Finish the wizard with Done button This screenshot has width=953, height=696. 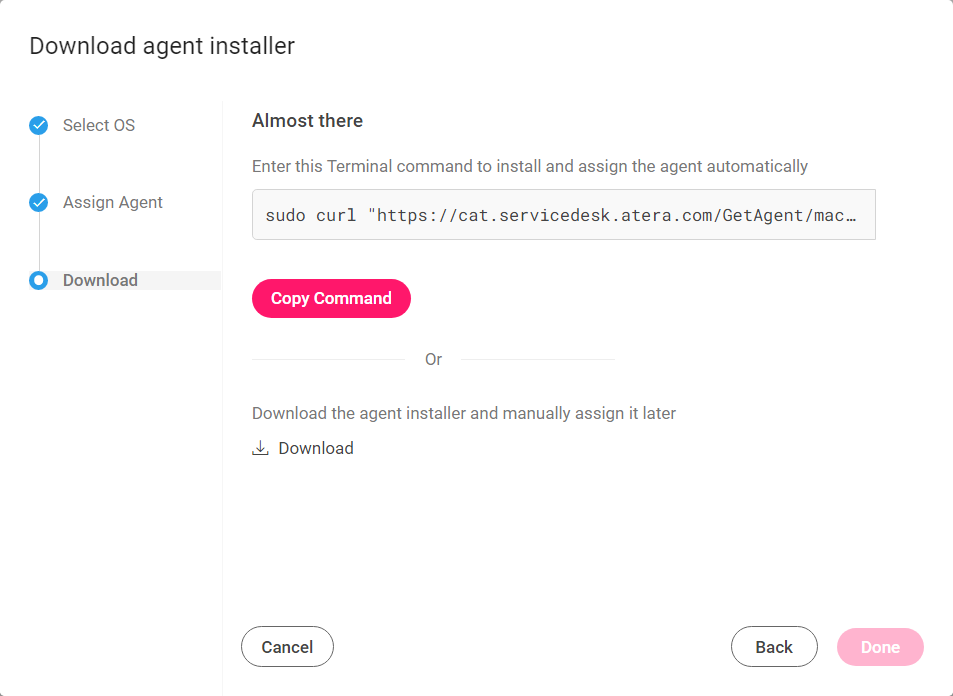[x=880, y=647]
